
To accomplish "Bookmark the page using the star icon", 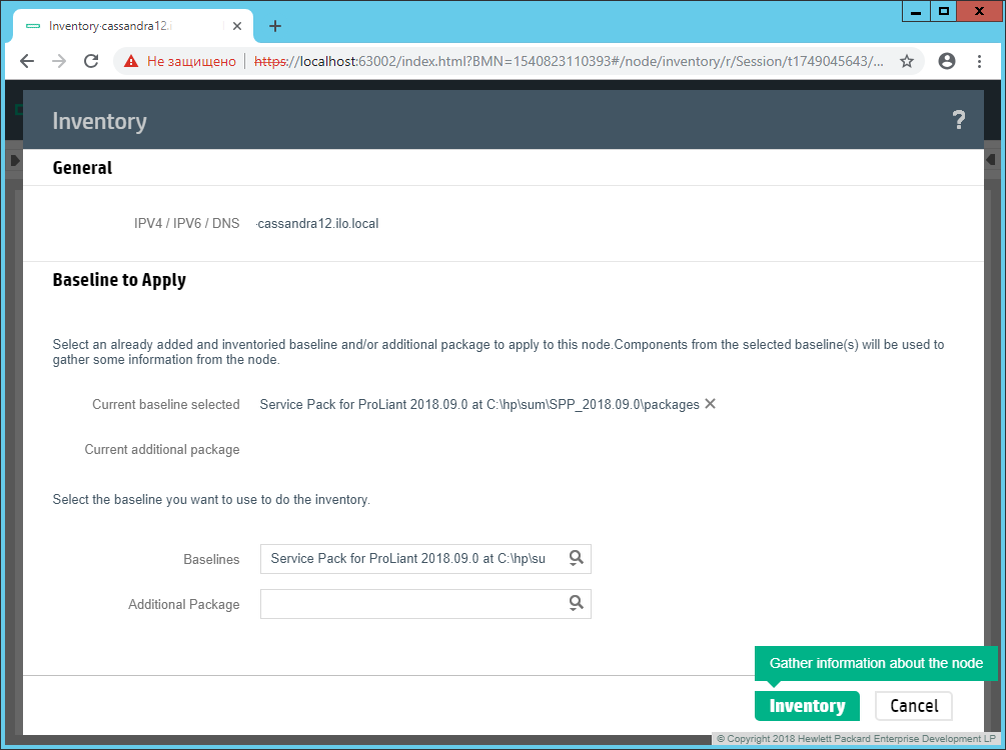I will pyautogui.click(x=907, y=61).
